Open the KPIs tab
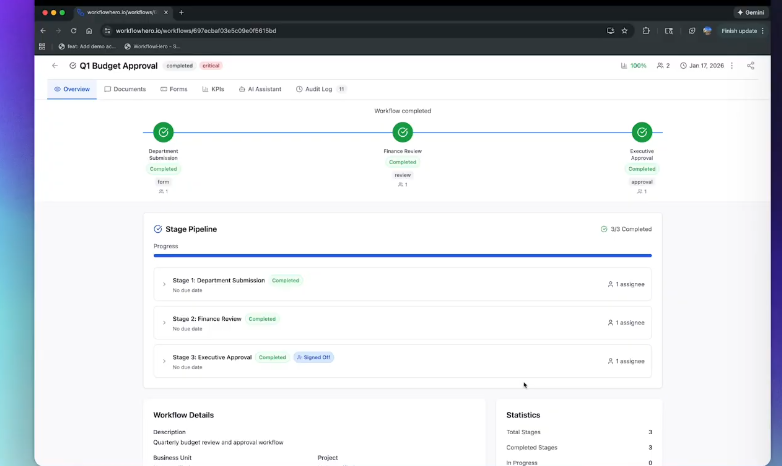 pos(213,89)
